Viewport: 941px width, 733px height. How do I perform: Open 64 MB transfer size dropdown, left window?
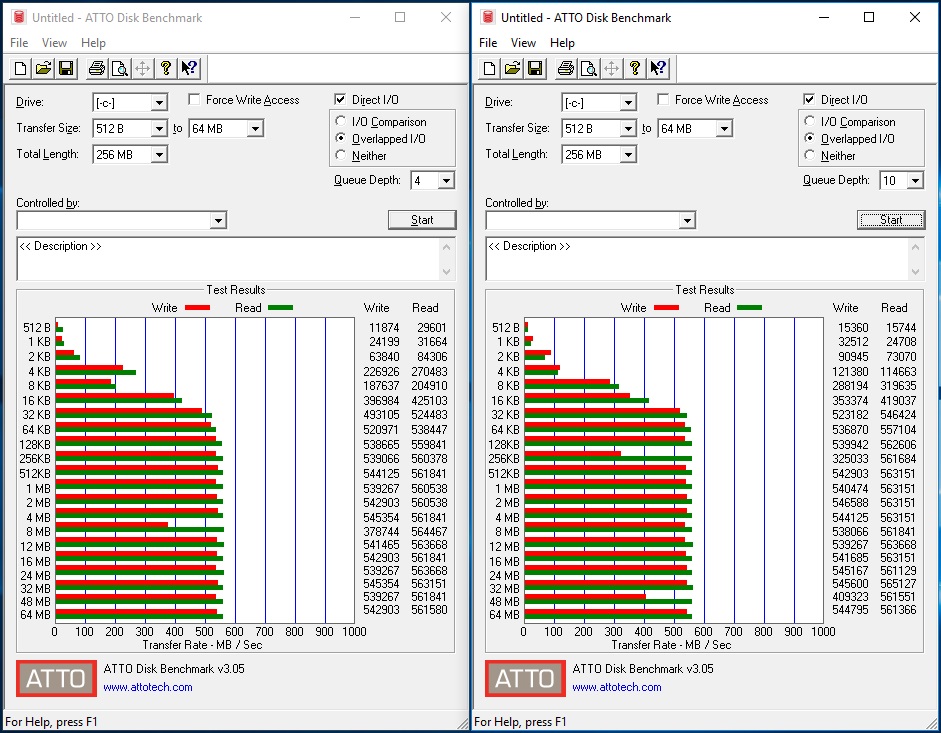(x=256, y=128)
